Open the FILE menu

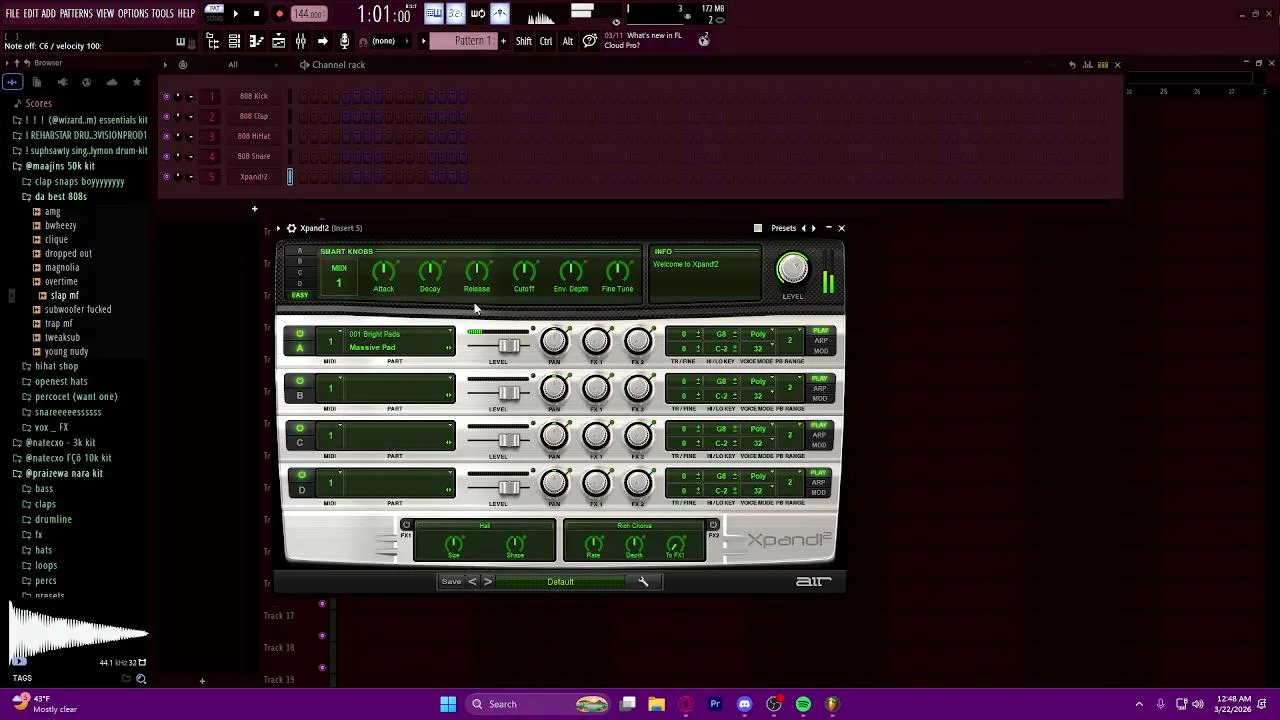12,14
